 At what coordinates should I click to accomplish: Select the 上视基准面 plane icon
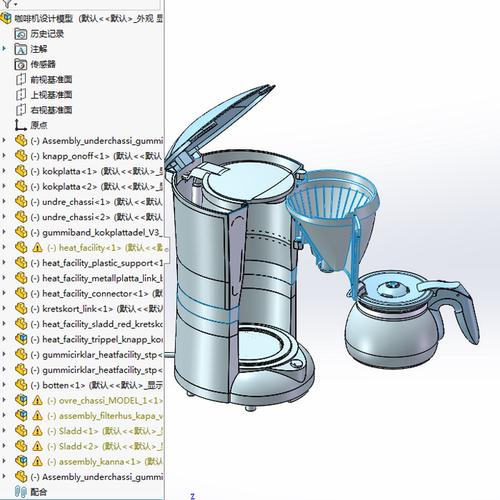[21, 95]
